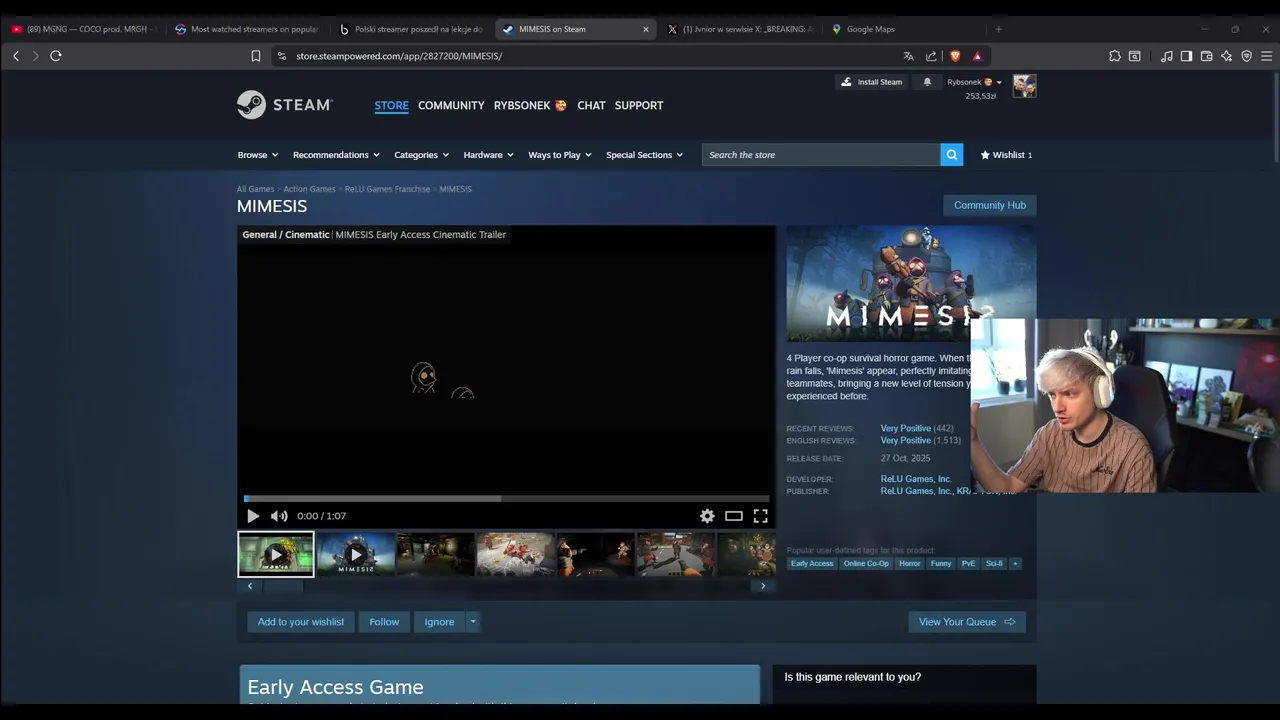Reload the browser page
1280x720 pixels.
[56, 56]
